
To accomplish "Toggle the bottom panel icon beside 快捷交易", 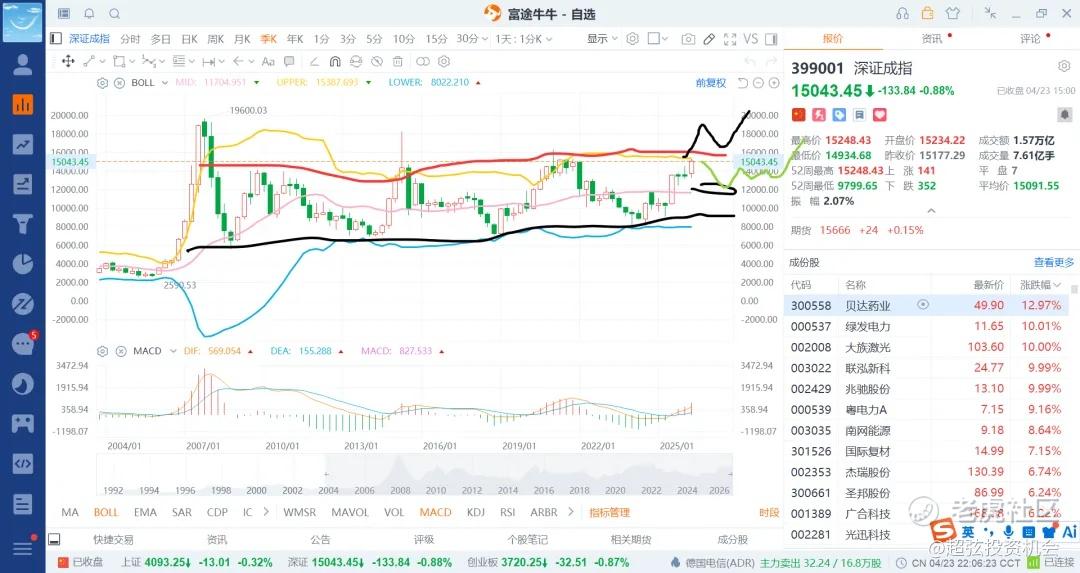I will point(54,539).
